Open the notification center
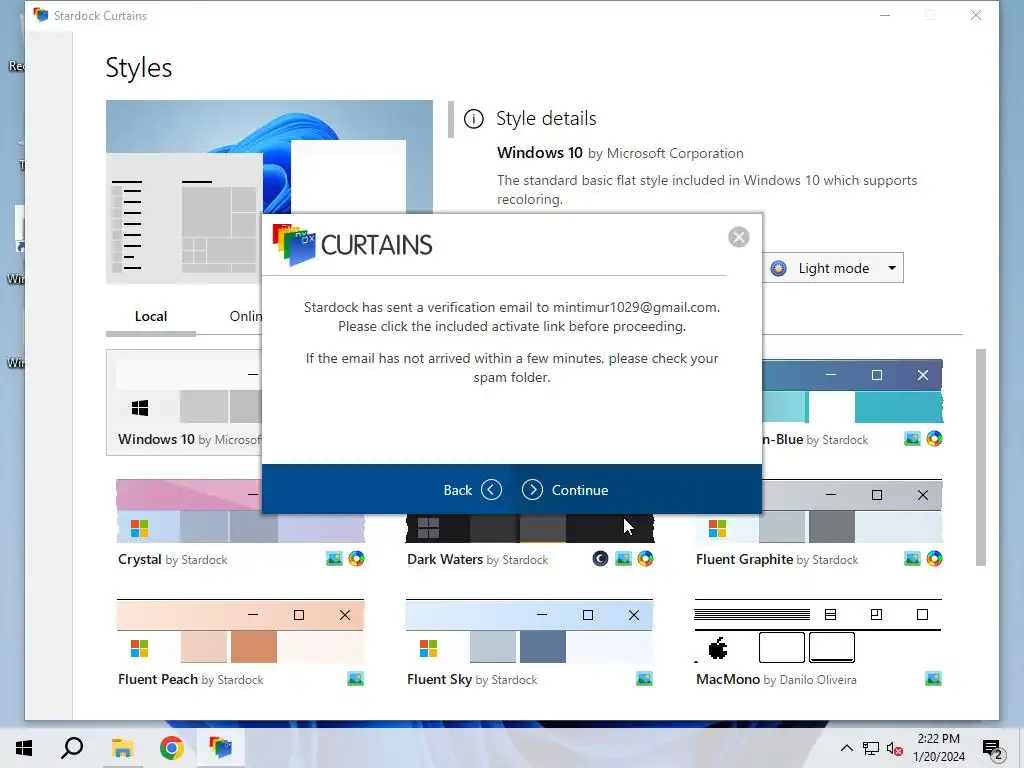This screenshot has width=1024, height=768. tap(993, 749)
